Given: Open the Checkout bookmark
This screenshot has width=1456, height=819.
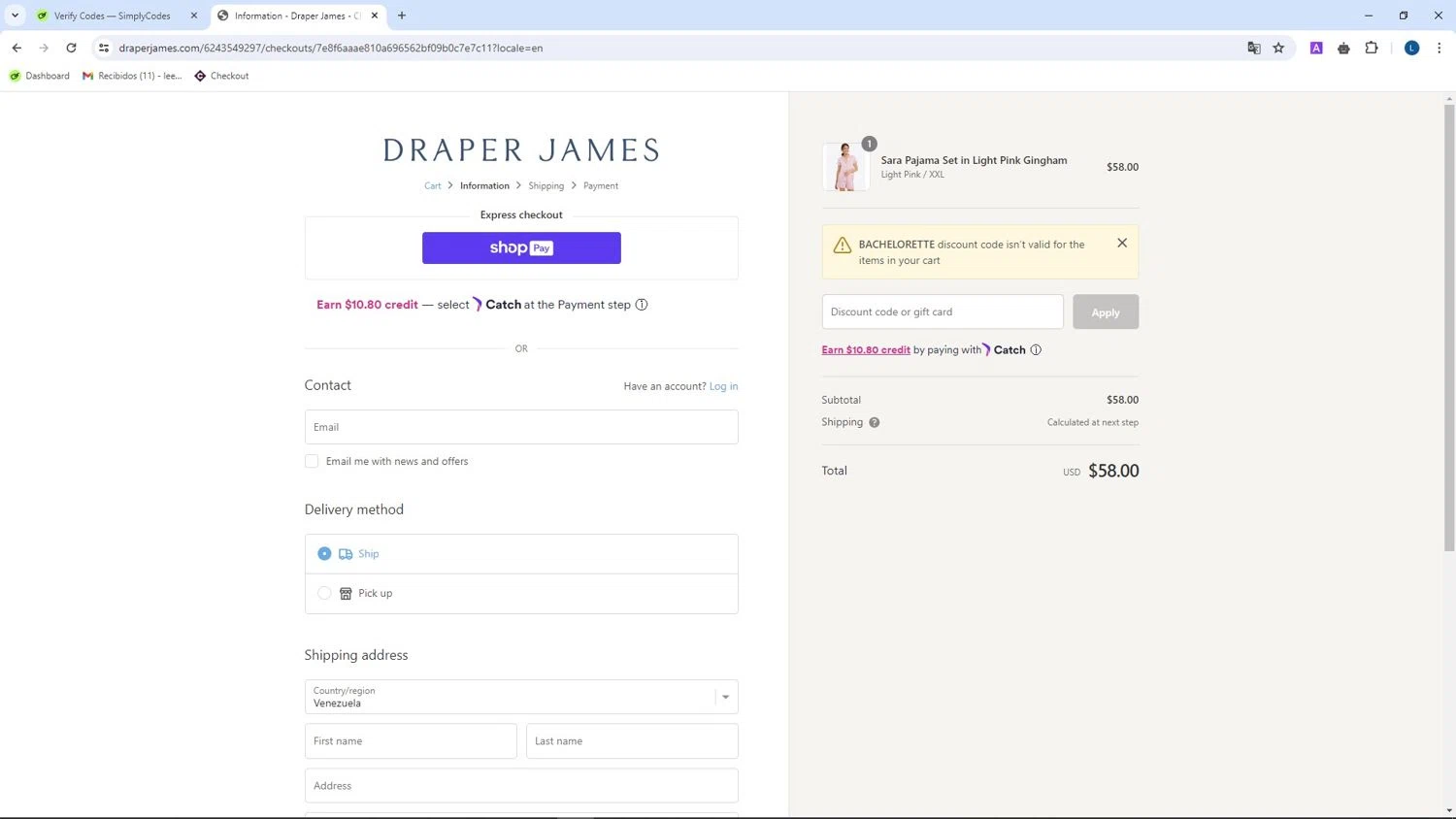Looking at the screenshot, I should coord(221,76).
